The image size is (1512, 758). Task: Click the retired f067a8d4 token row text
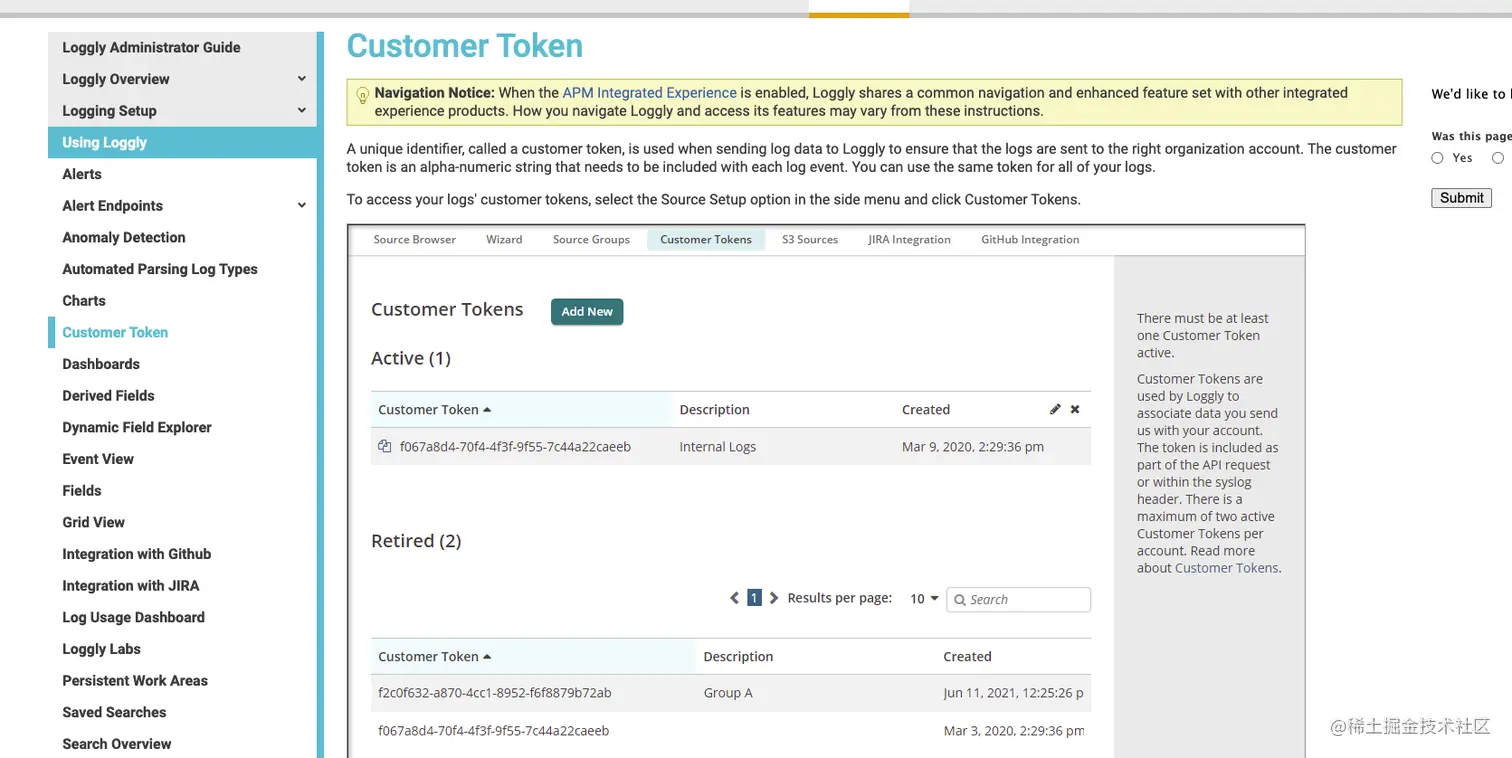pos(493,730)
